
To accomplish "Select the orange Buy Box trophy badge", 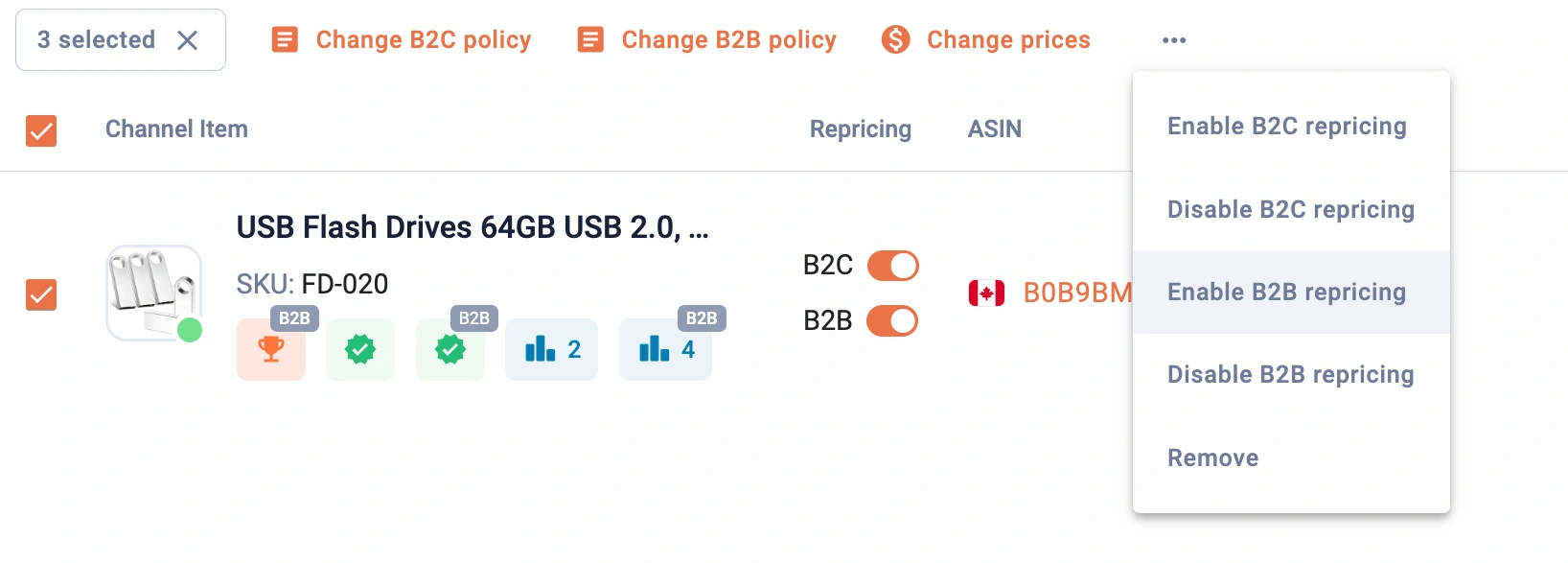I will pos(271,349).
